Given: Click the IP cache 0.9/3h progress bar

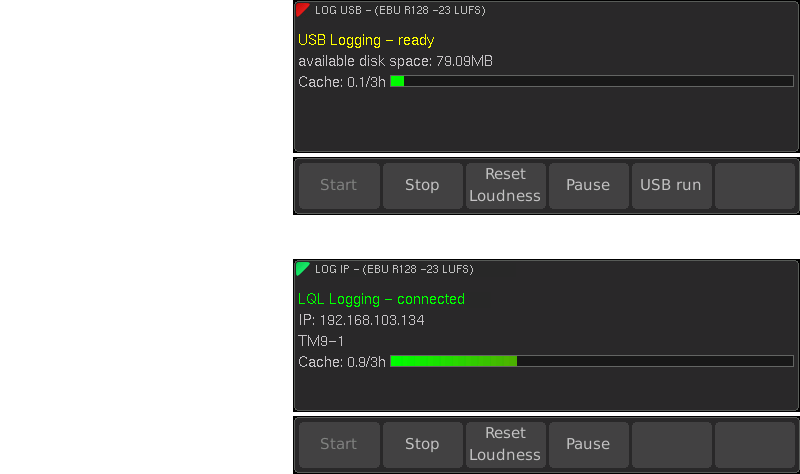Looking at the screenshot, I should coord(592,361).
